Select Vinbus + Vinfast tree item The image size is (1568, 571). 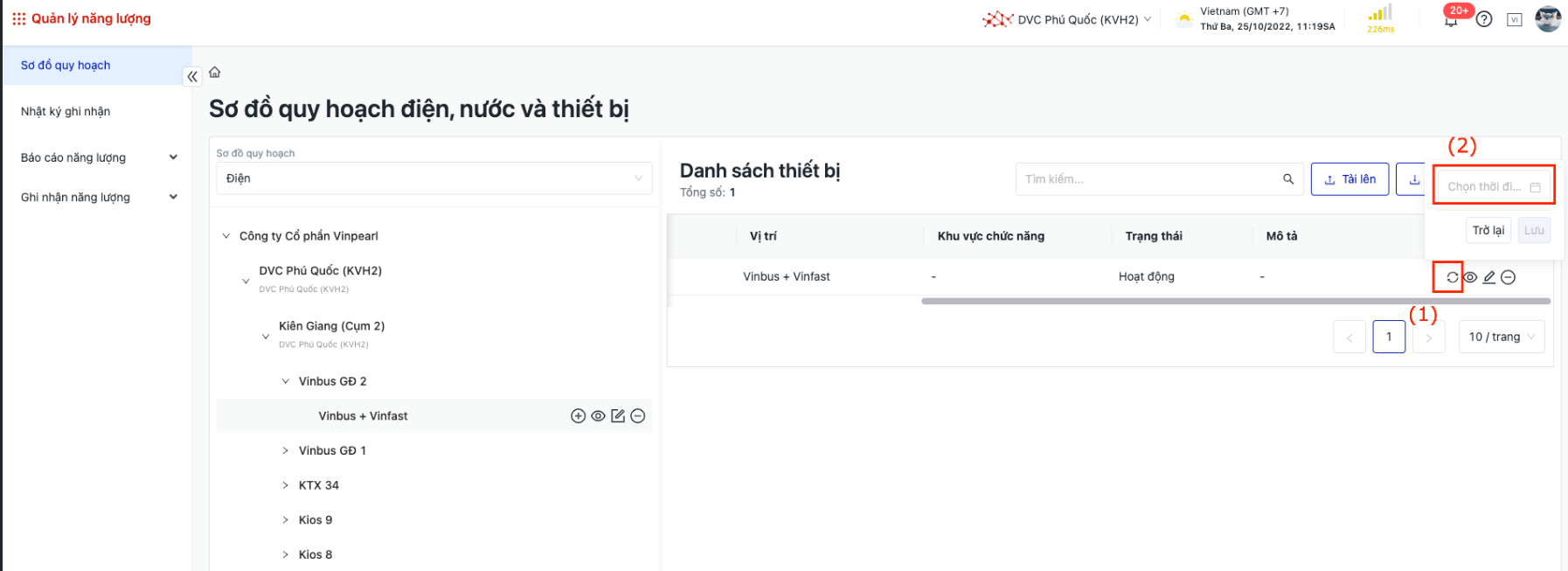(363, 416)
